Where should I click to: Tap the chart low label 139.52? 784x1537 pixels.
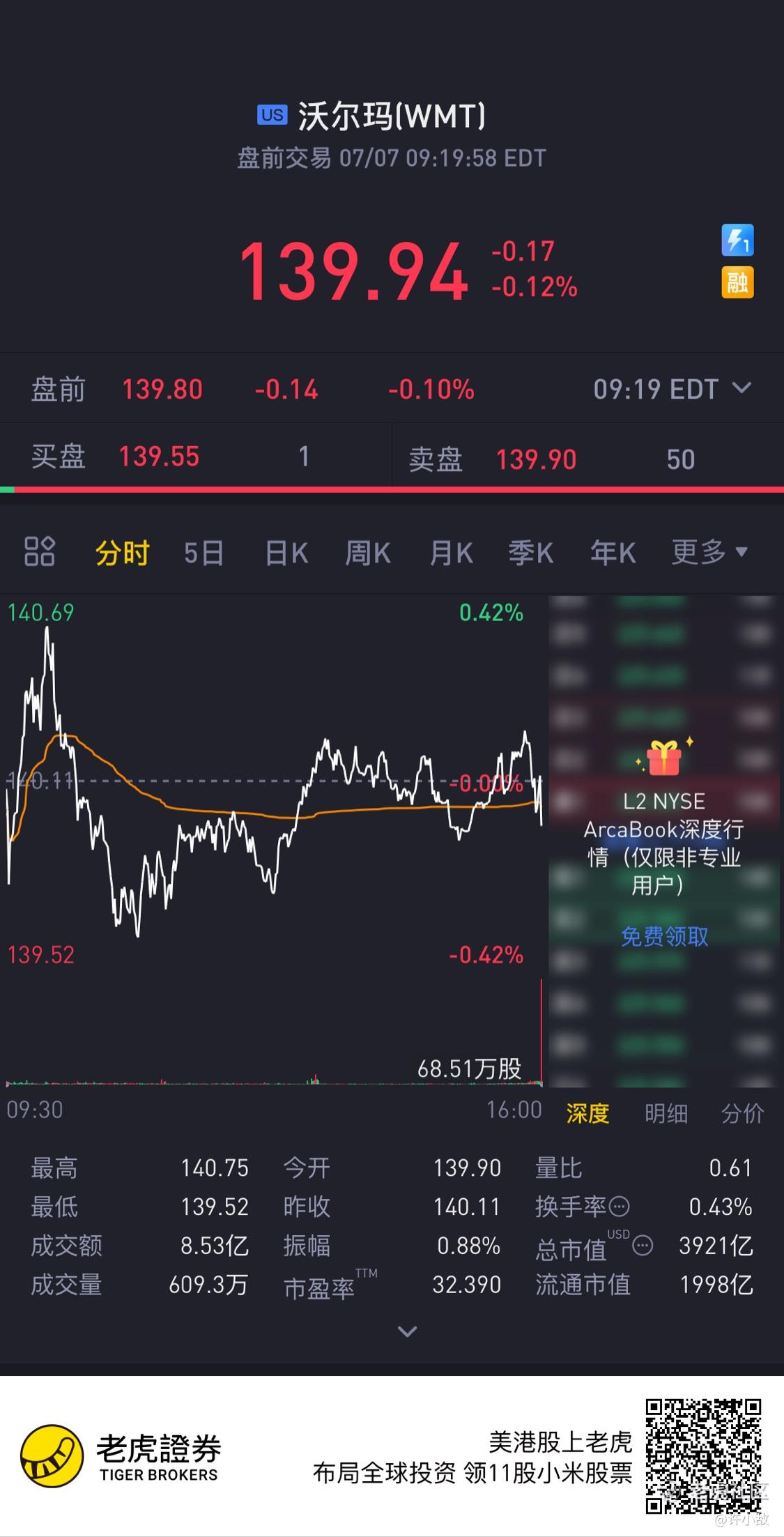point(40,954)
